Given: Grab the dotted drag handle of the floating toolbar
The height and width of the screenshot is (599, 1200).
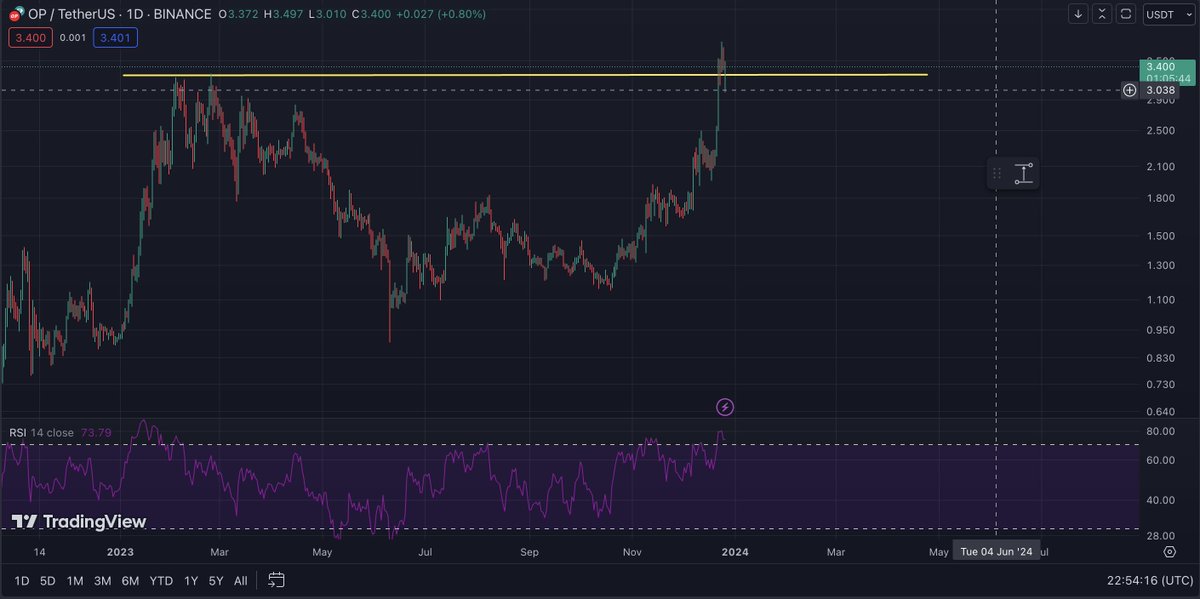Looking at the screenshot, I should [997, 173].
